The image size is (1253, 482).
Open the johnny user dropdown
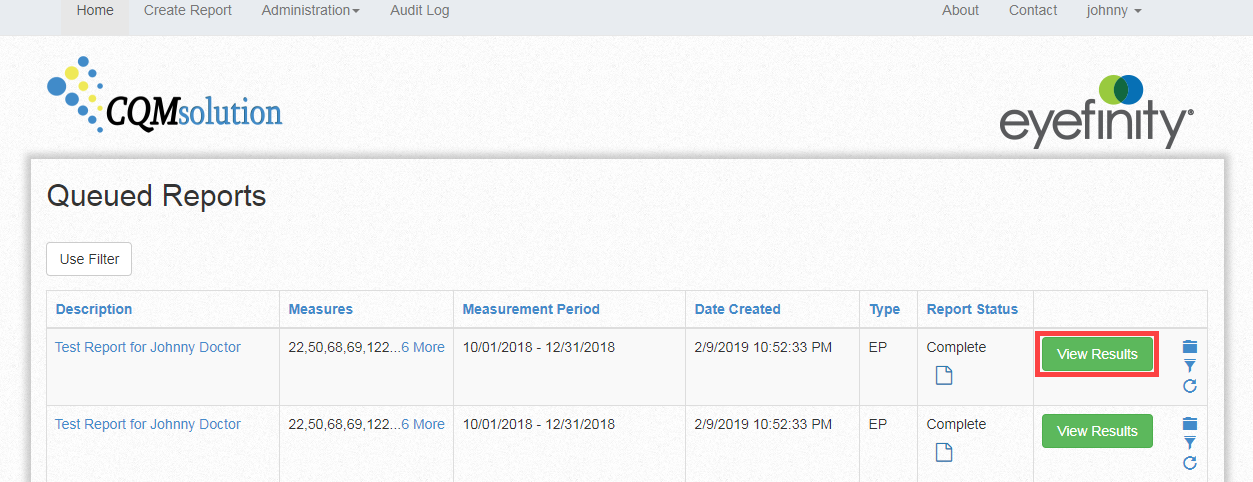pos(1113,11)
